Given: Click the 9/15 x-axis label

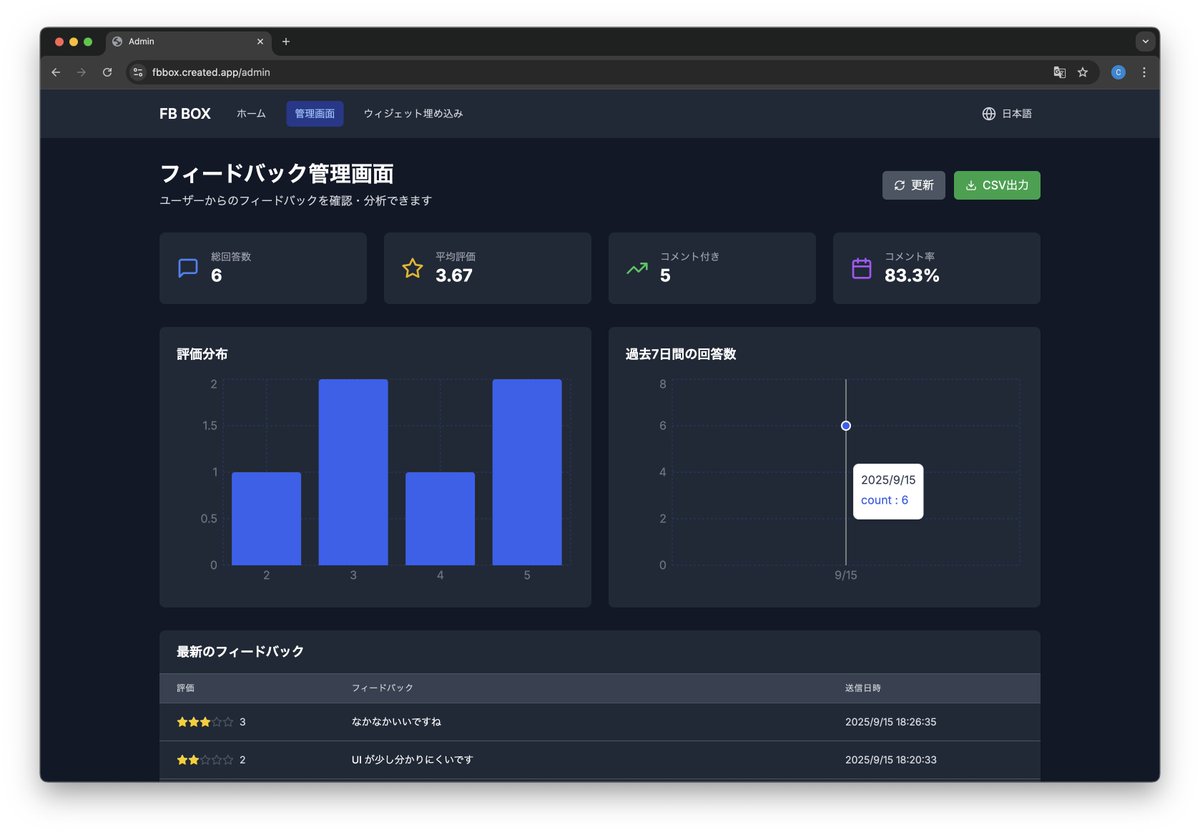Looking at the screenshot, I should tap(846, 576).
